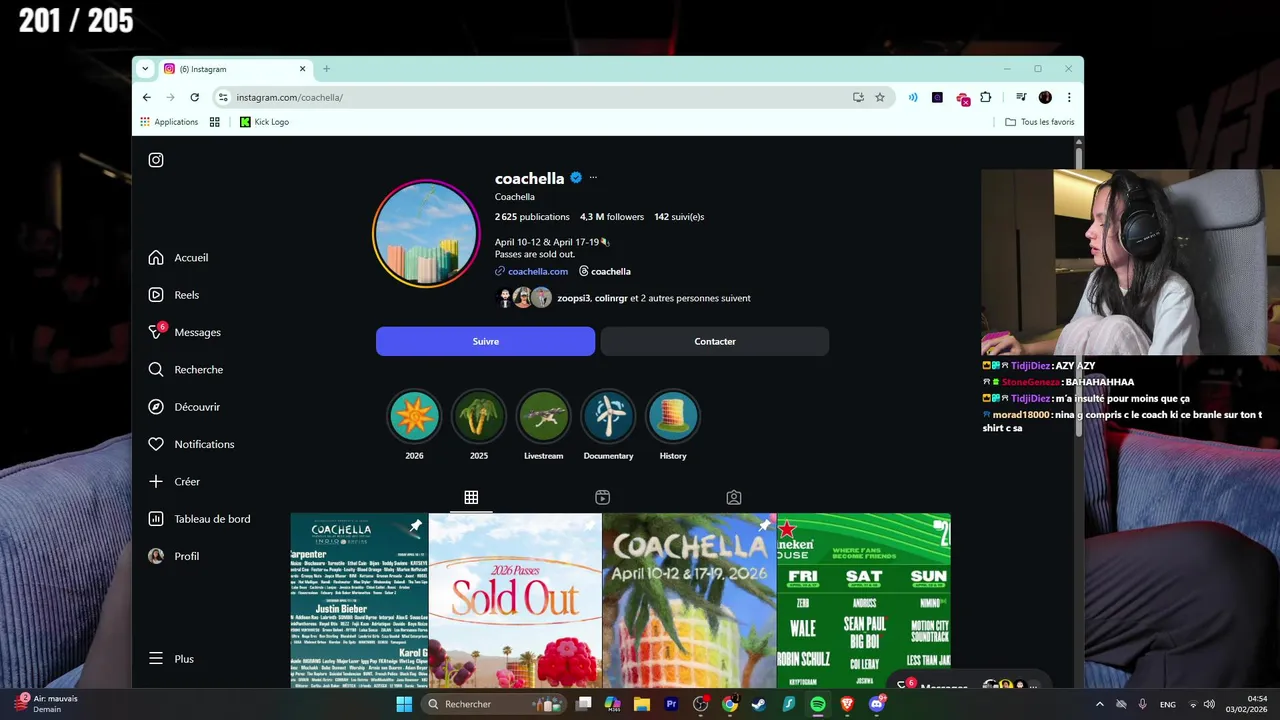Open the Windows Start button

(x=404, y=704)
